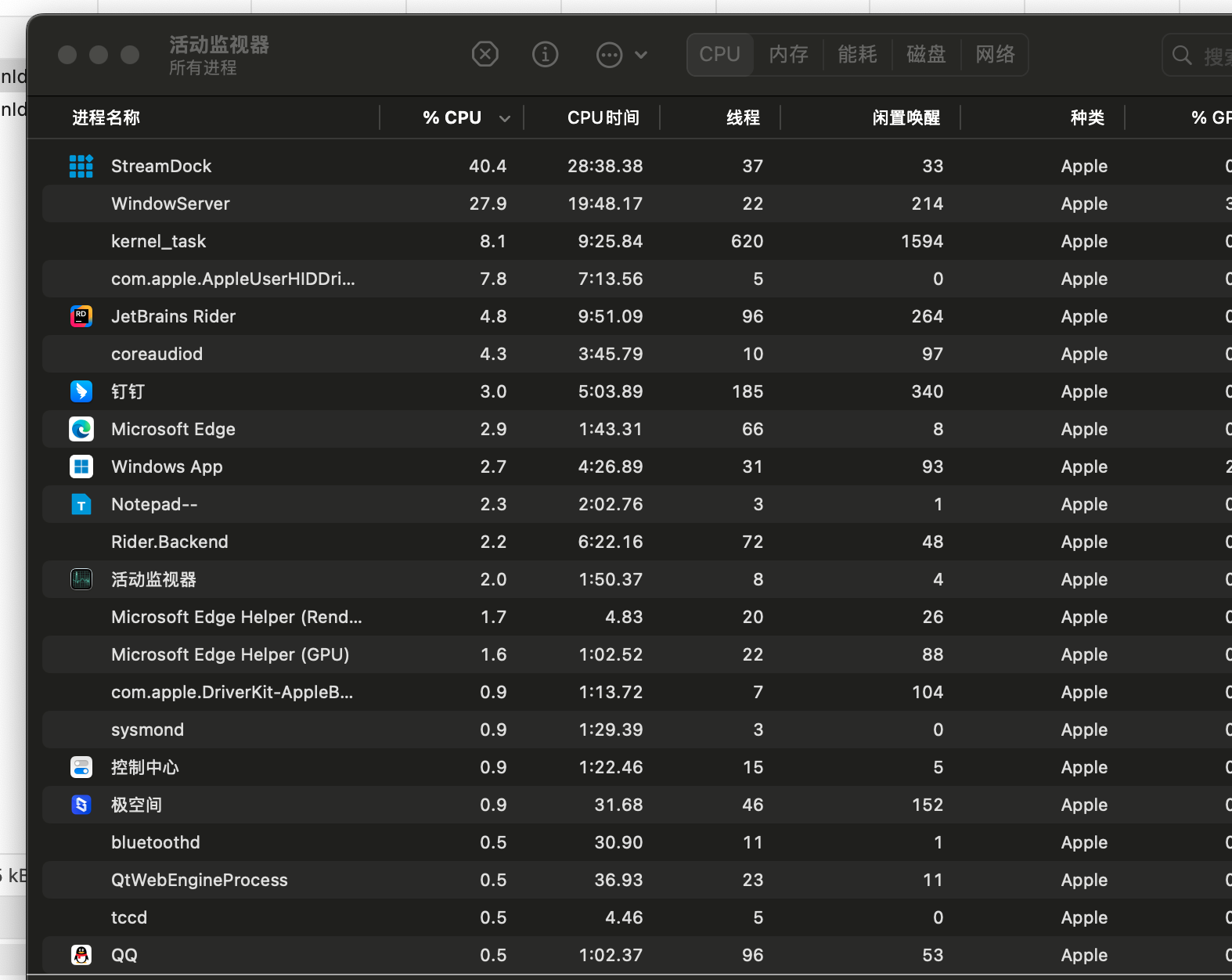Switch to the CPU tab
This screenshot has width=1232, height=980.
pyautogui.click(x=720, y=55)
